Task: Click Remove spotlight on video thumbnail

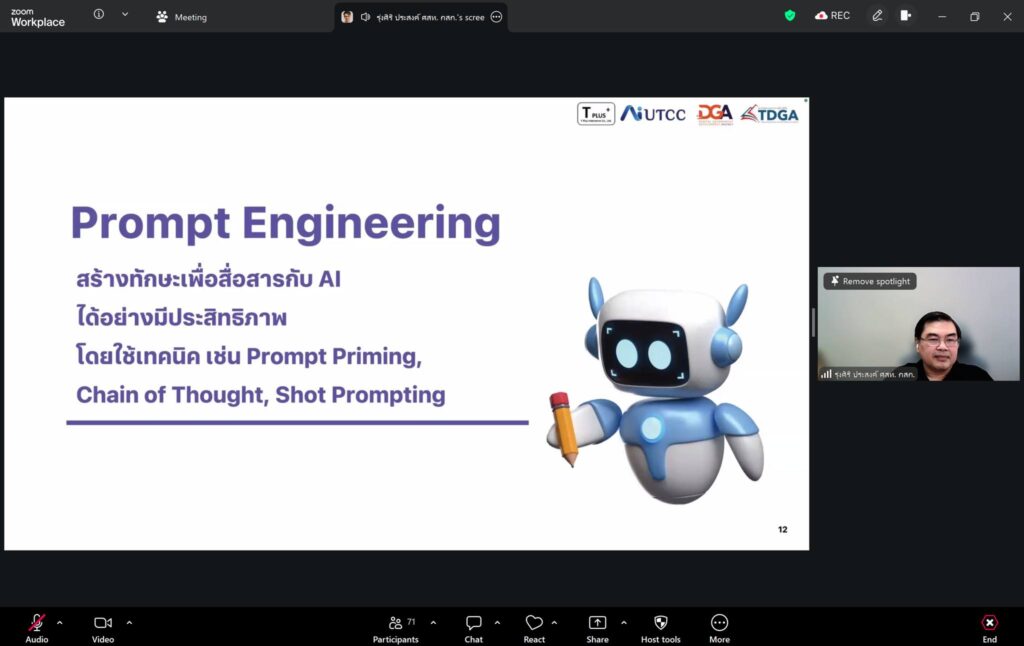Action: pyautogui.click(x=869, y=282)
